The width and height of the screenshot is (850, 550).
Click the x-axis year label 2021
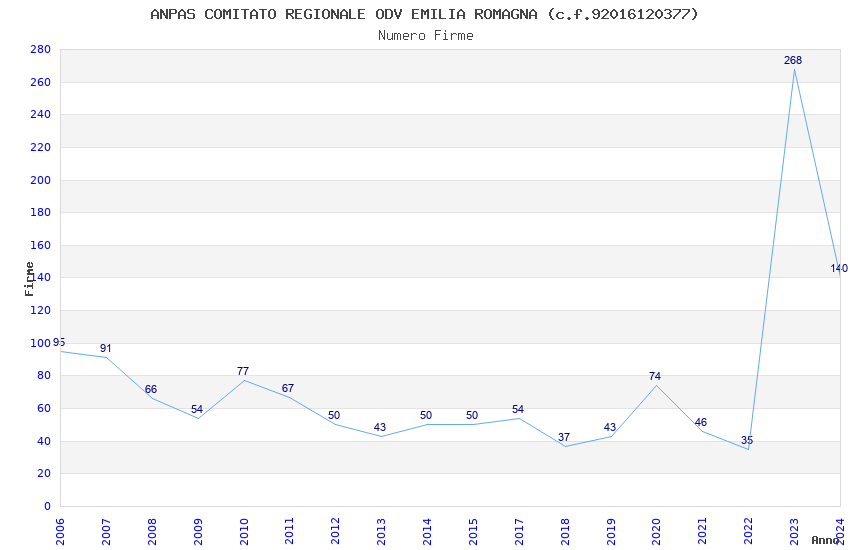click(x=703, y=531)
